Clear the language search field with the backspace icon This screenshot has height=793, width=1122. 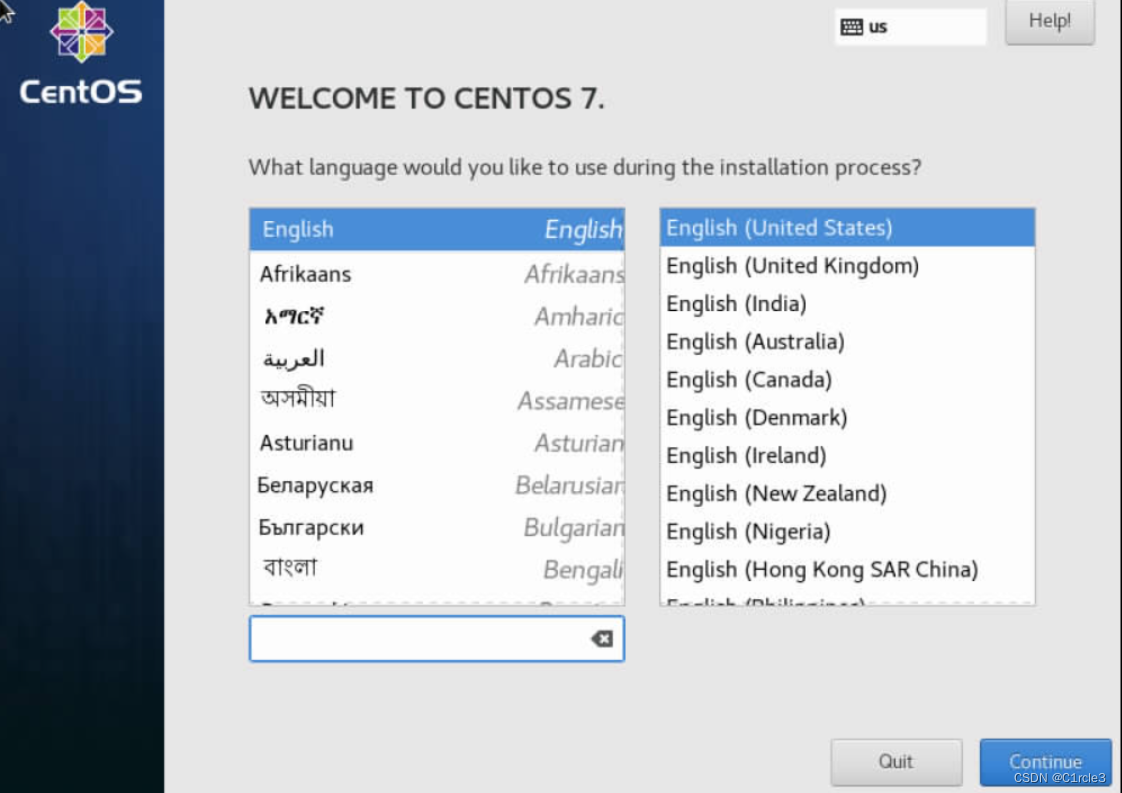click(x=602, y=638)
